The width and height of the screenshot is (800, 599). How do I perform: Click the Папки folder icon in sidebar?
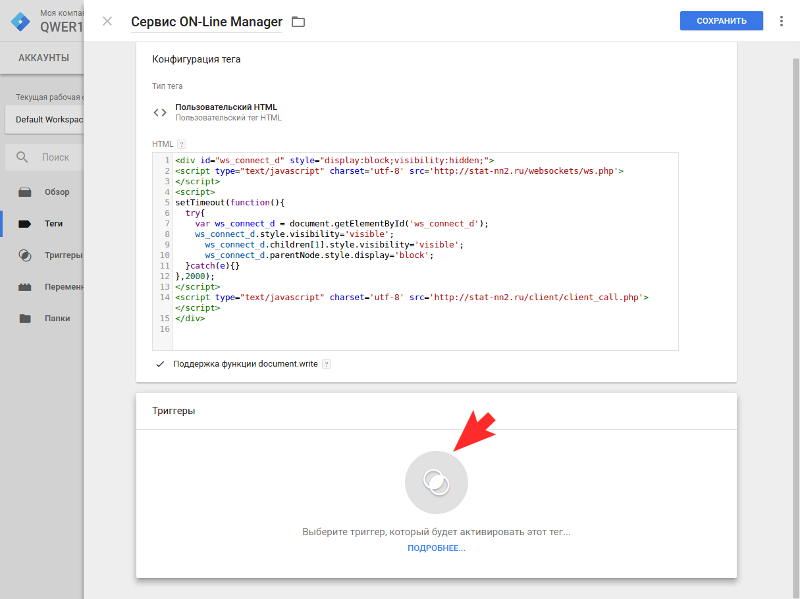pos(24,319)
